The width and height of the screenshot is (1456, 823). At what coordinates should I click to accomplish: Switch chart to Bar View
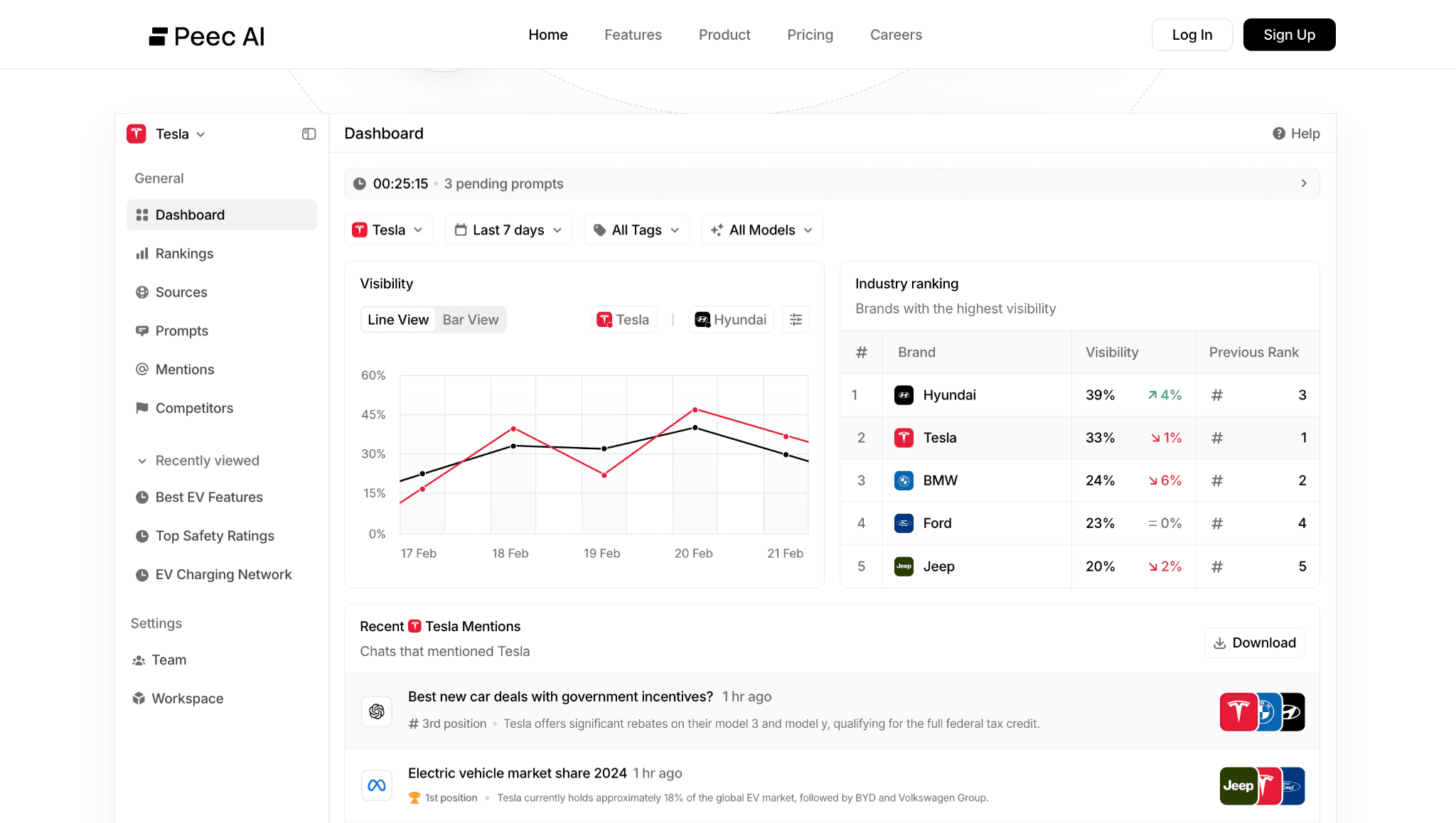click(470, 320)
